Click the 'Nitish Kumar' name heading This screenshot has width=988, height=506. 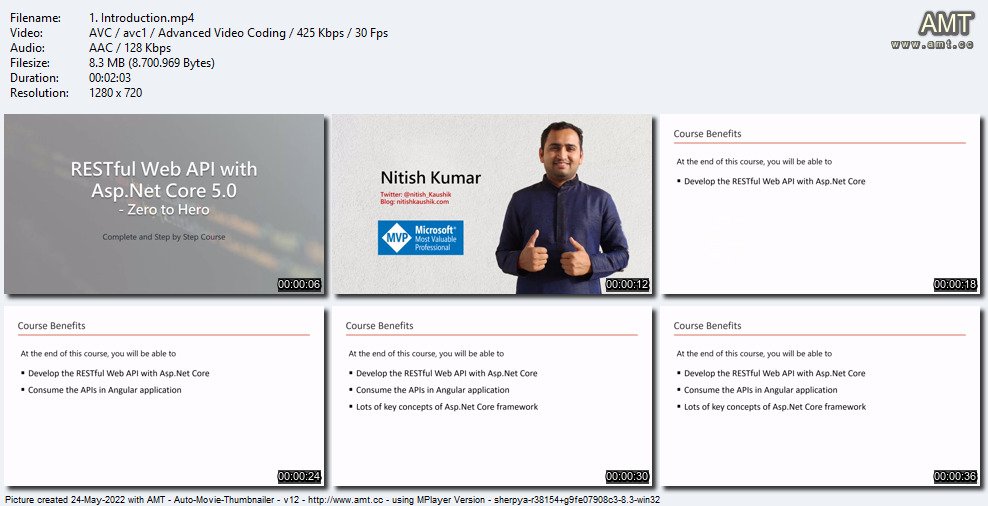(430, 178)
